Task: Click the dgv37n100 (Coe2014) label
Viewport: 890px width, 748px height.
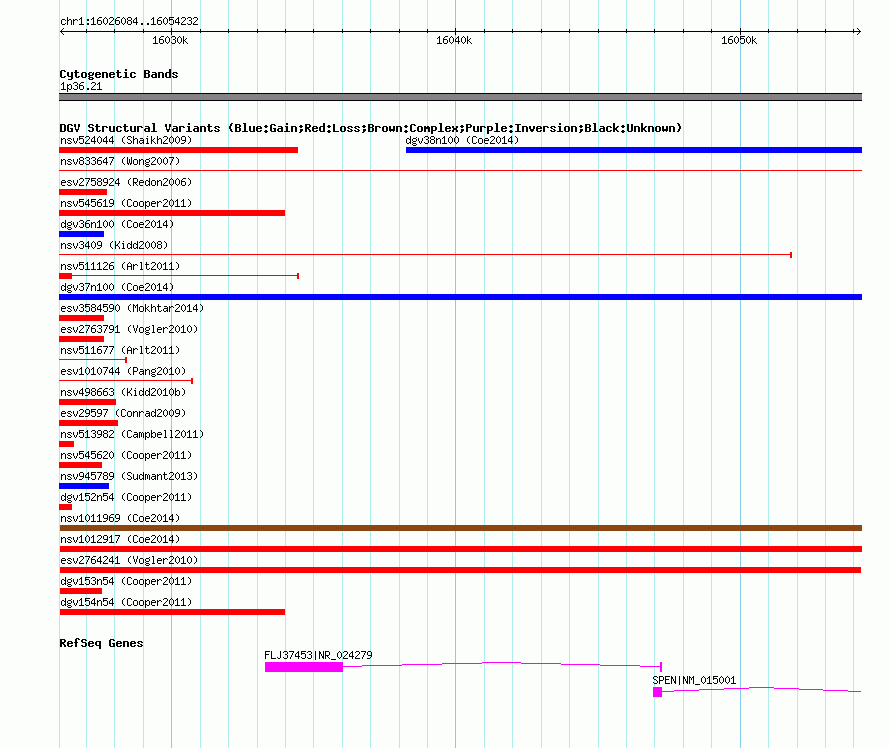Action: click(117, 287)
